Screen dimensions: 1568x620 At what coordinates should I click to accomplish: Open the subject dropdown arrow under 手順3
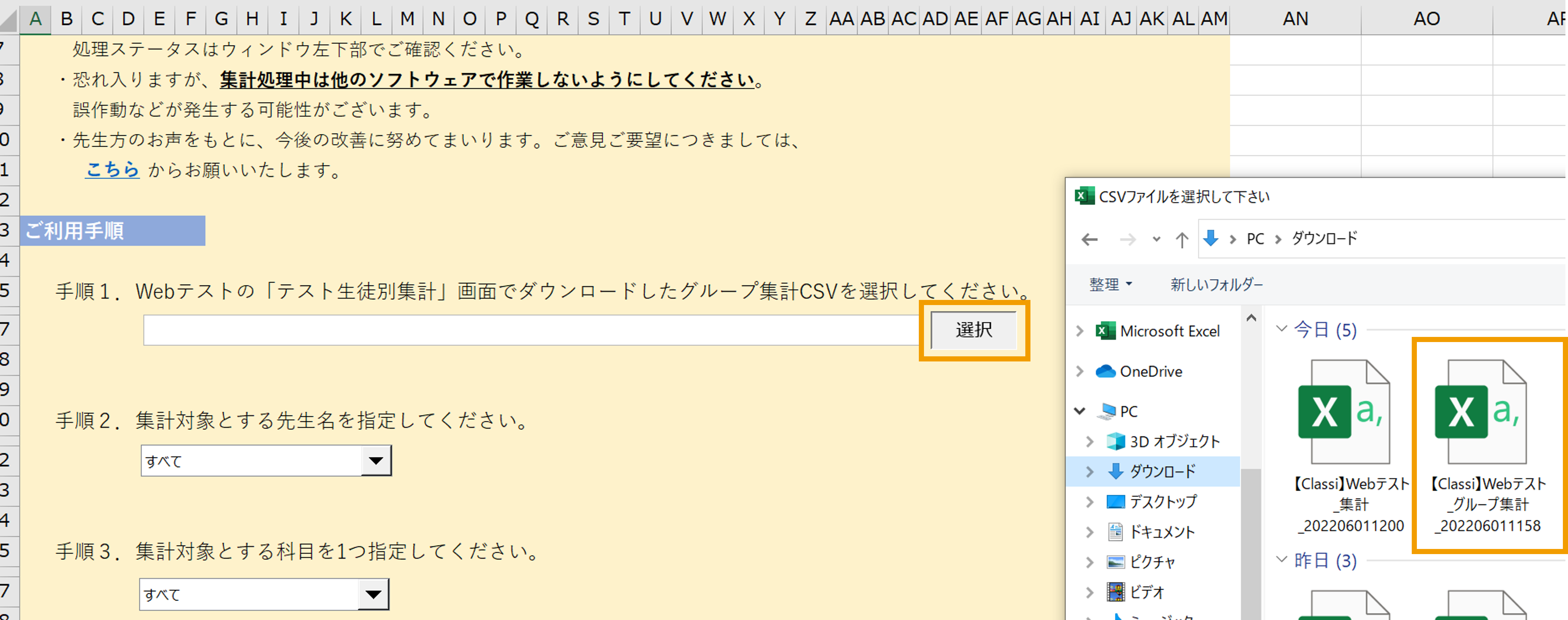373,594
